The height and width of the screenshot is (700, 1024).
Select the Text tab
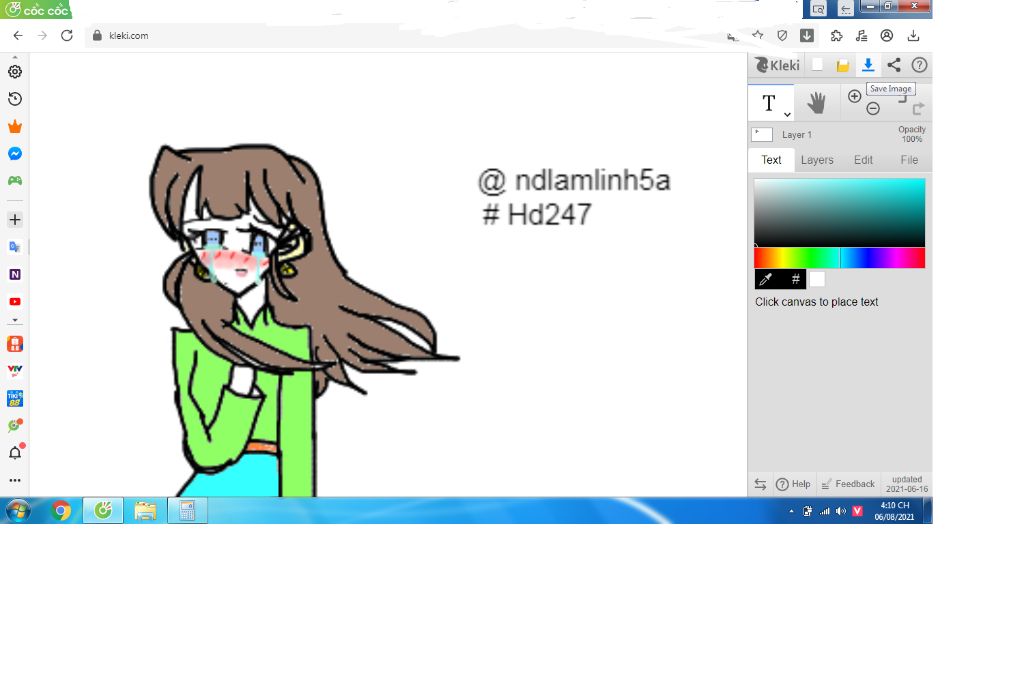pyautogui.click(x=771, y=160)
